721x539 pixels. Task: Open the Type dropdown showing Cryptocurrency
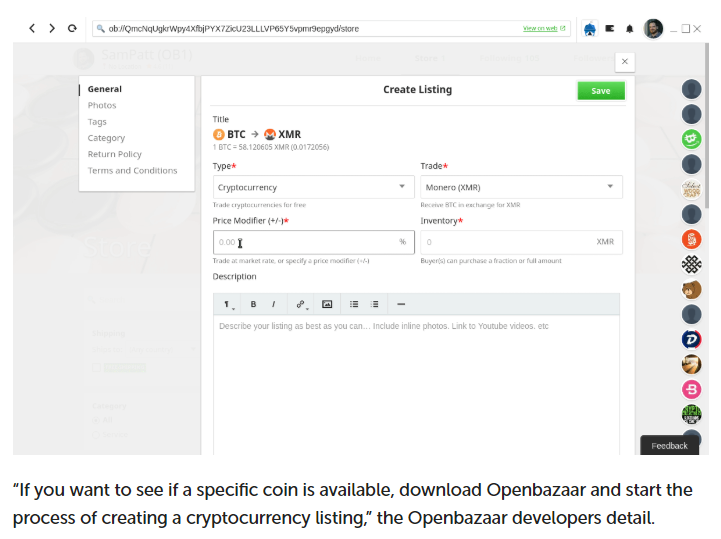click(x=314, y=187)
